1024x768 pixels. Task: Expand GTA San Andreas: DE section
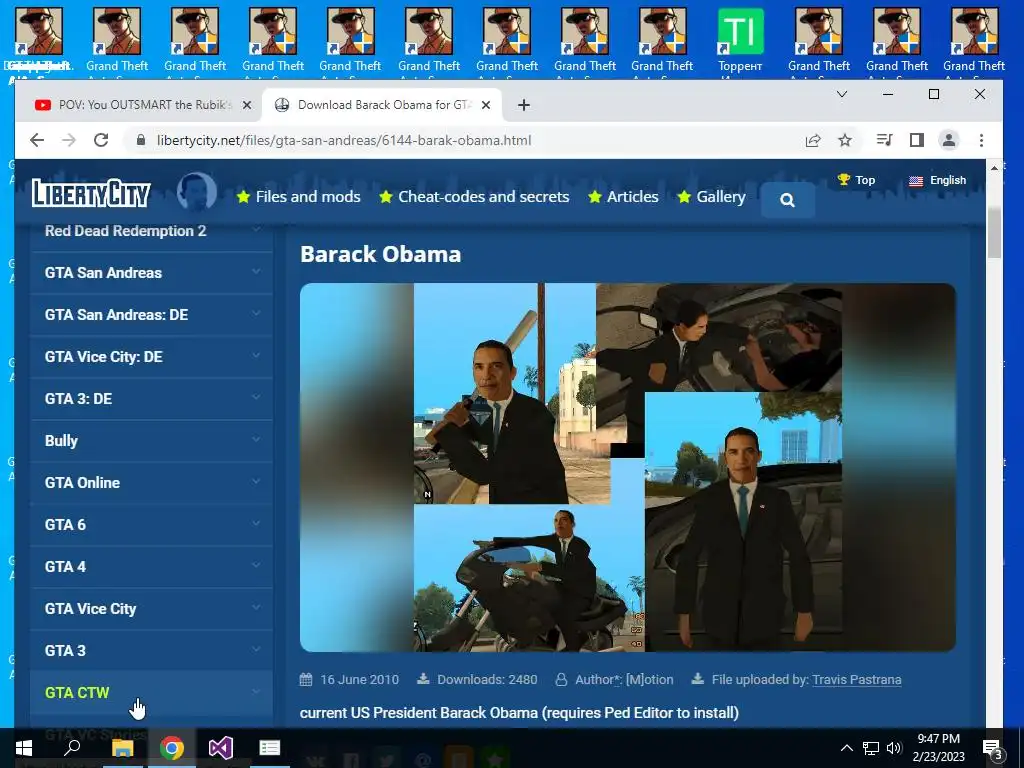152,315
